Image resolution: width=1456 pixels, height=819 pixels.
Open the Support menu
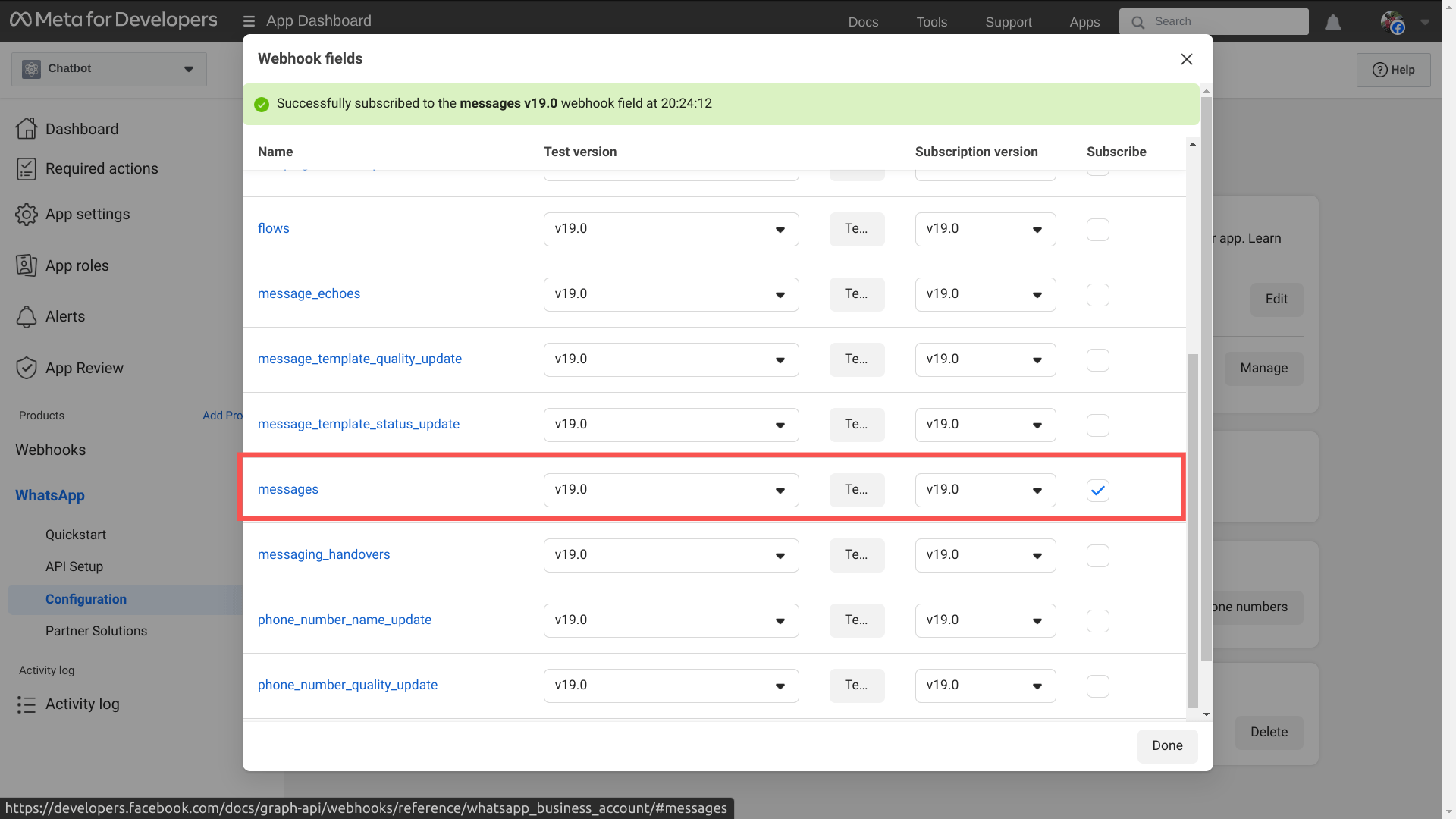pyautogui.click(x=1008, y=22)
